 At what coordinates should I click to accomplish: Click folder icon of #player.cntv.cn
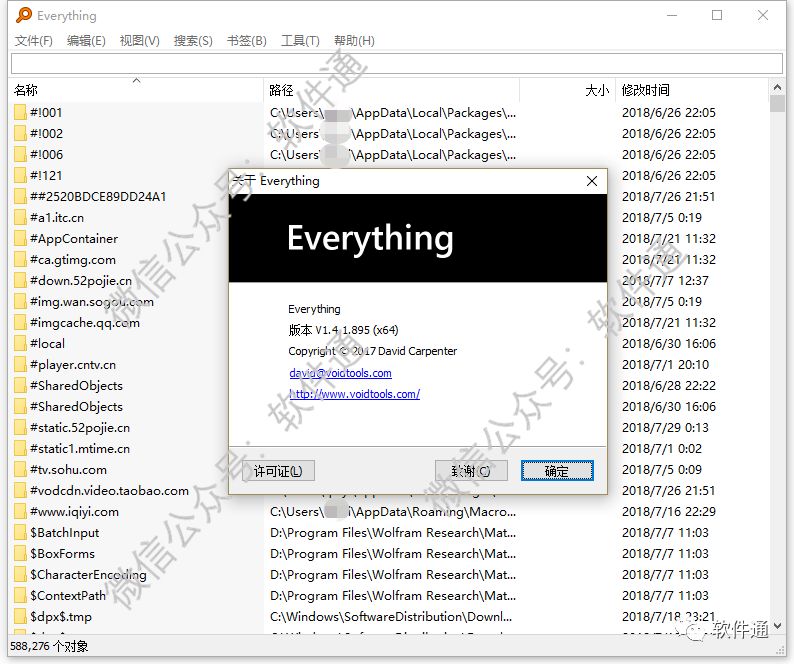[x=20, y=365]
